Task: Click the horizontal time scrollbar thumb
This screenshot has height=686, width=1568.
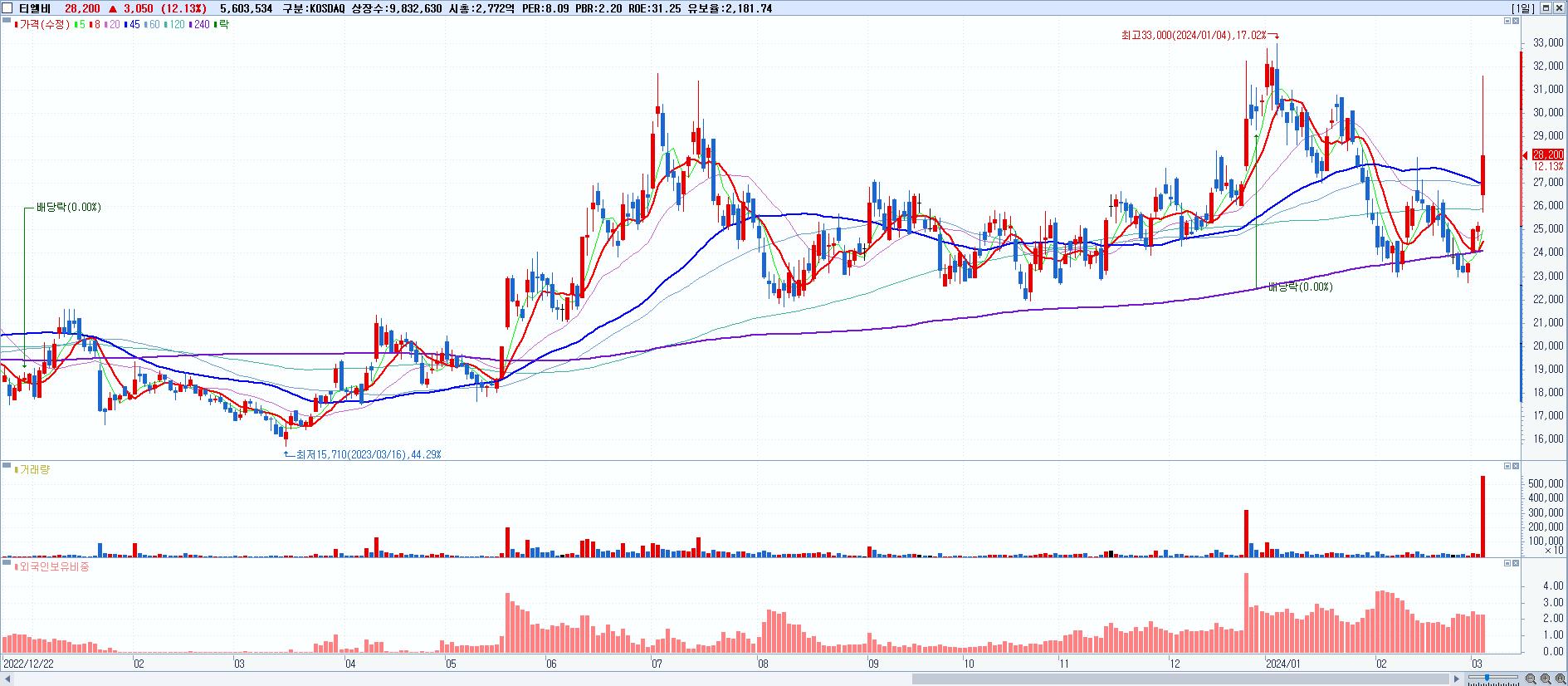Action: click(x=1180, y=679)
